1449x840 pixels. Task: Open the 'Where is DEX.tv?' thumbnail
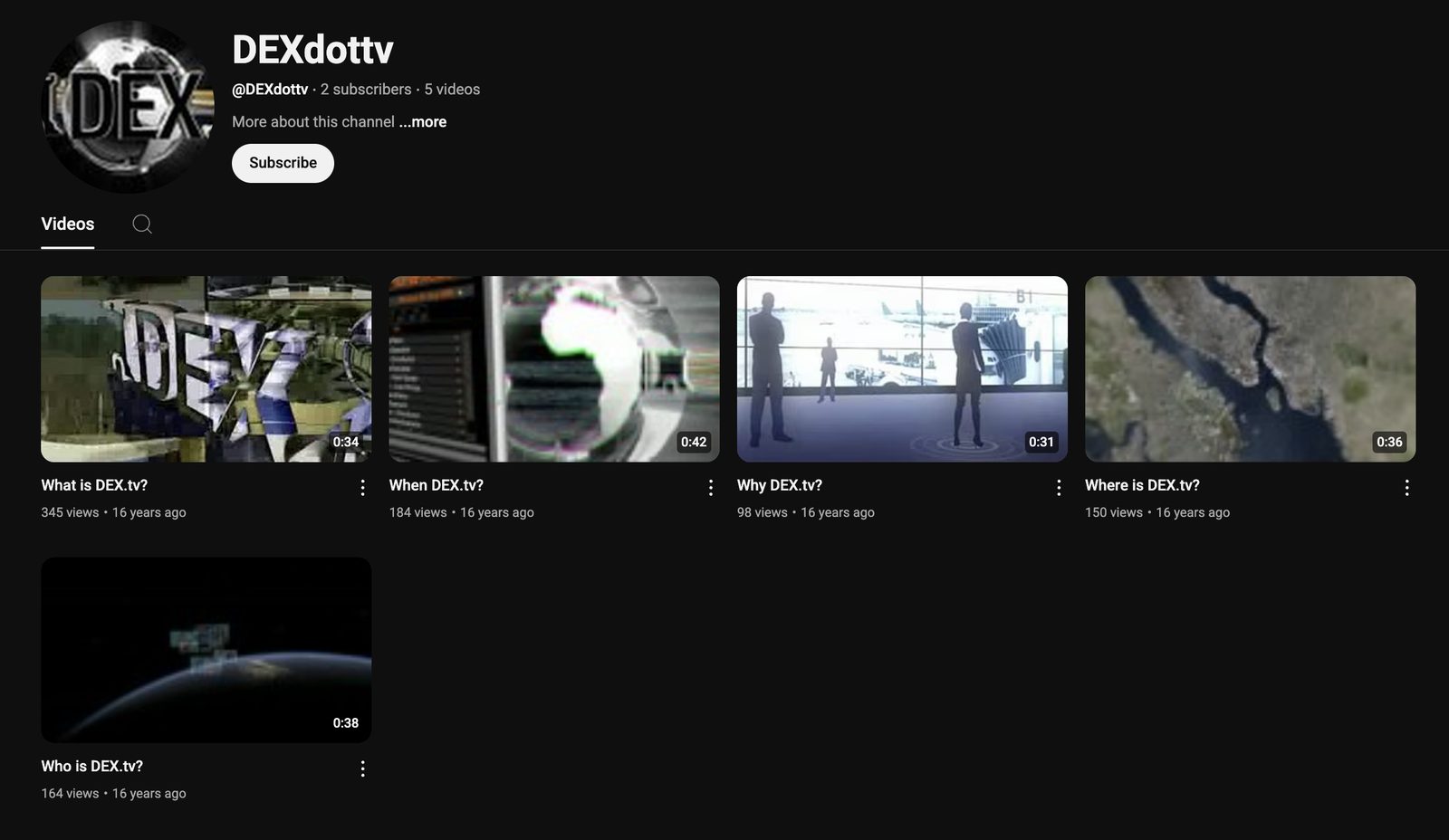[1250, 368]
